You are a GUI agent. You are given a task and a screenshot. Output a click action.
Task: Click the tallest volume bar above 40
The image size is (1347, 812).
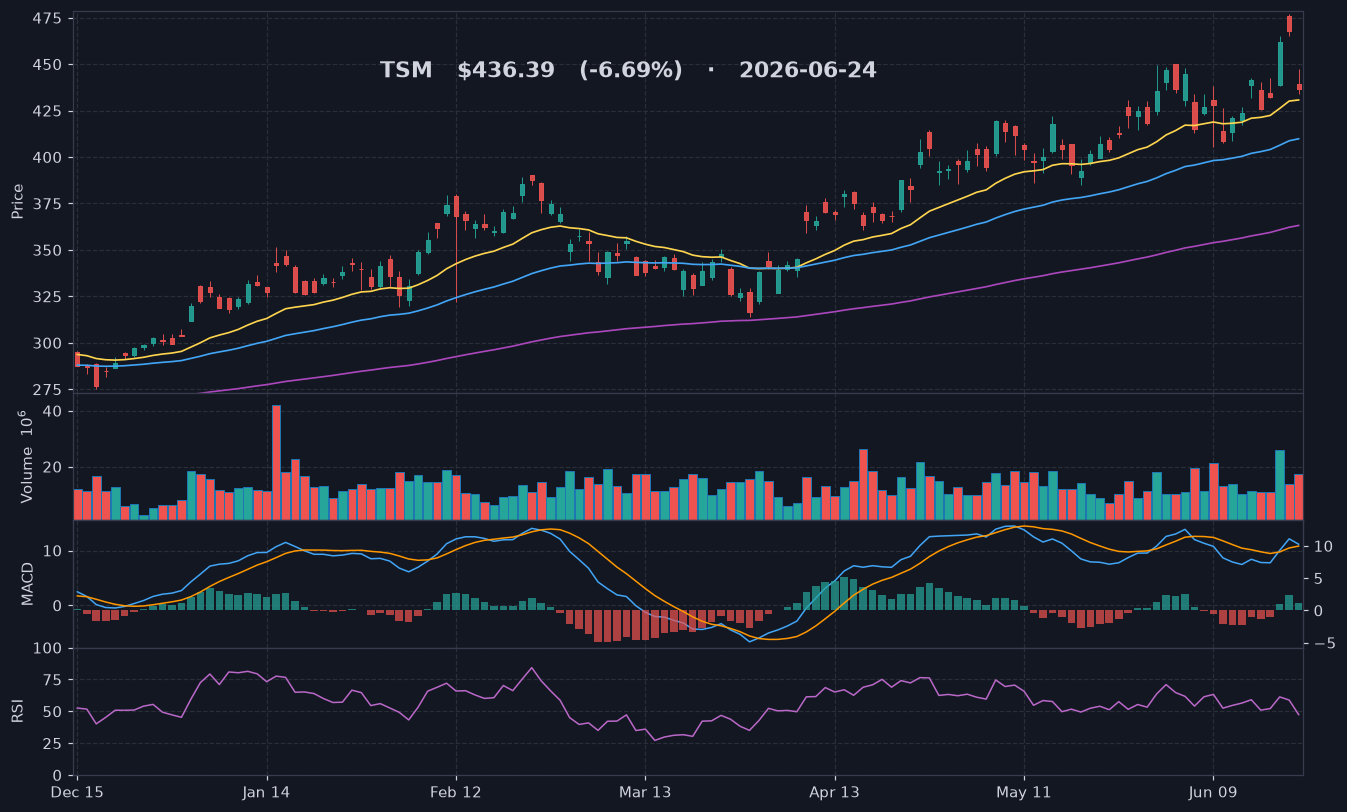(276, 462)
